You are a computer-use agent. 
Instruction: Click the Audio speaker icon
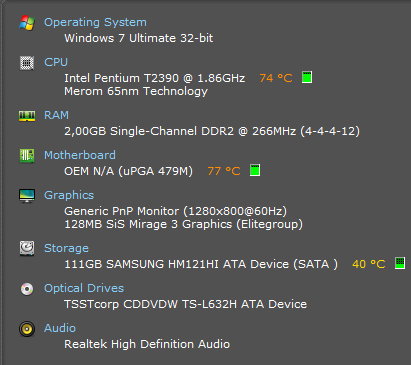(27, 329)
